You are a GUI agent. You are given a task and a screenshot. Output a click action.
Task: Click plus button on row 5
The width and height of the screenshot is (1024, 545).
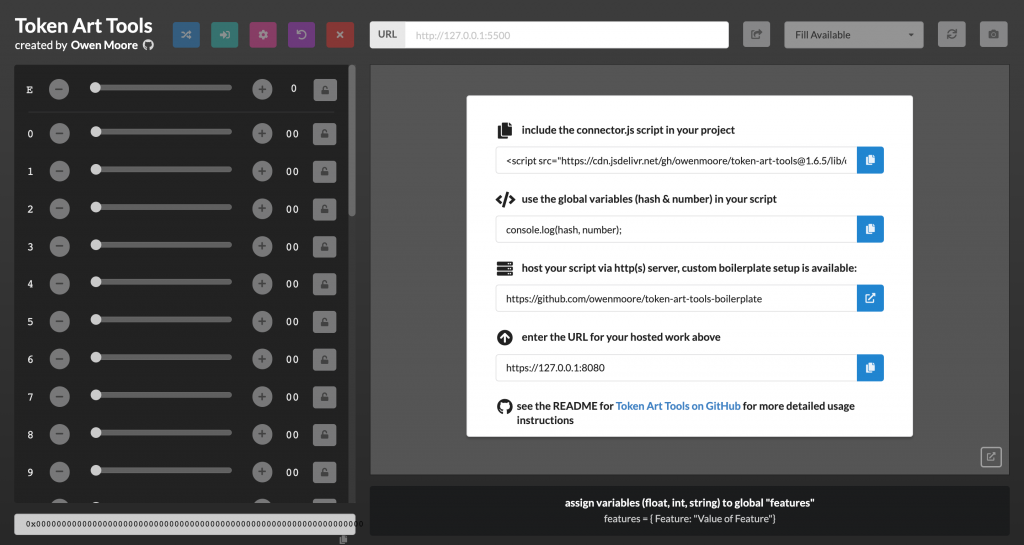coord(263,322)
